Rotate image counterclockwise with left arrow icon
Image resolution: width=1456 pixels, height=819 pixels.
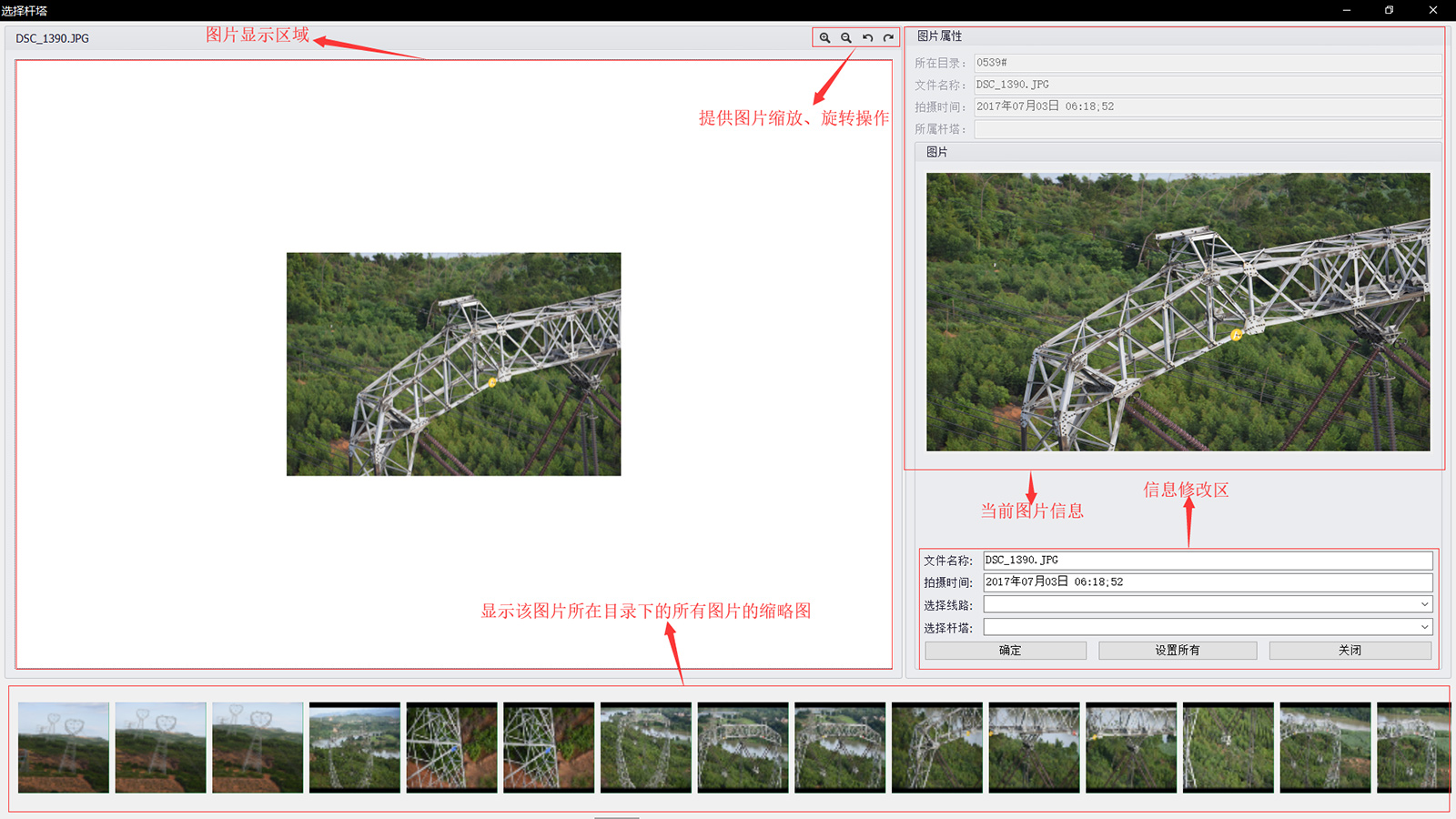tap(867, 38)
